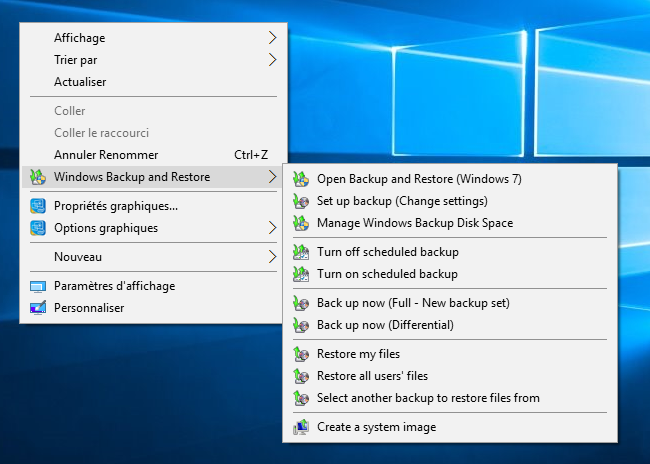
Task: Click the icon beside Restore my files
Action: tap(301, 354)
